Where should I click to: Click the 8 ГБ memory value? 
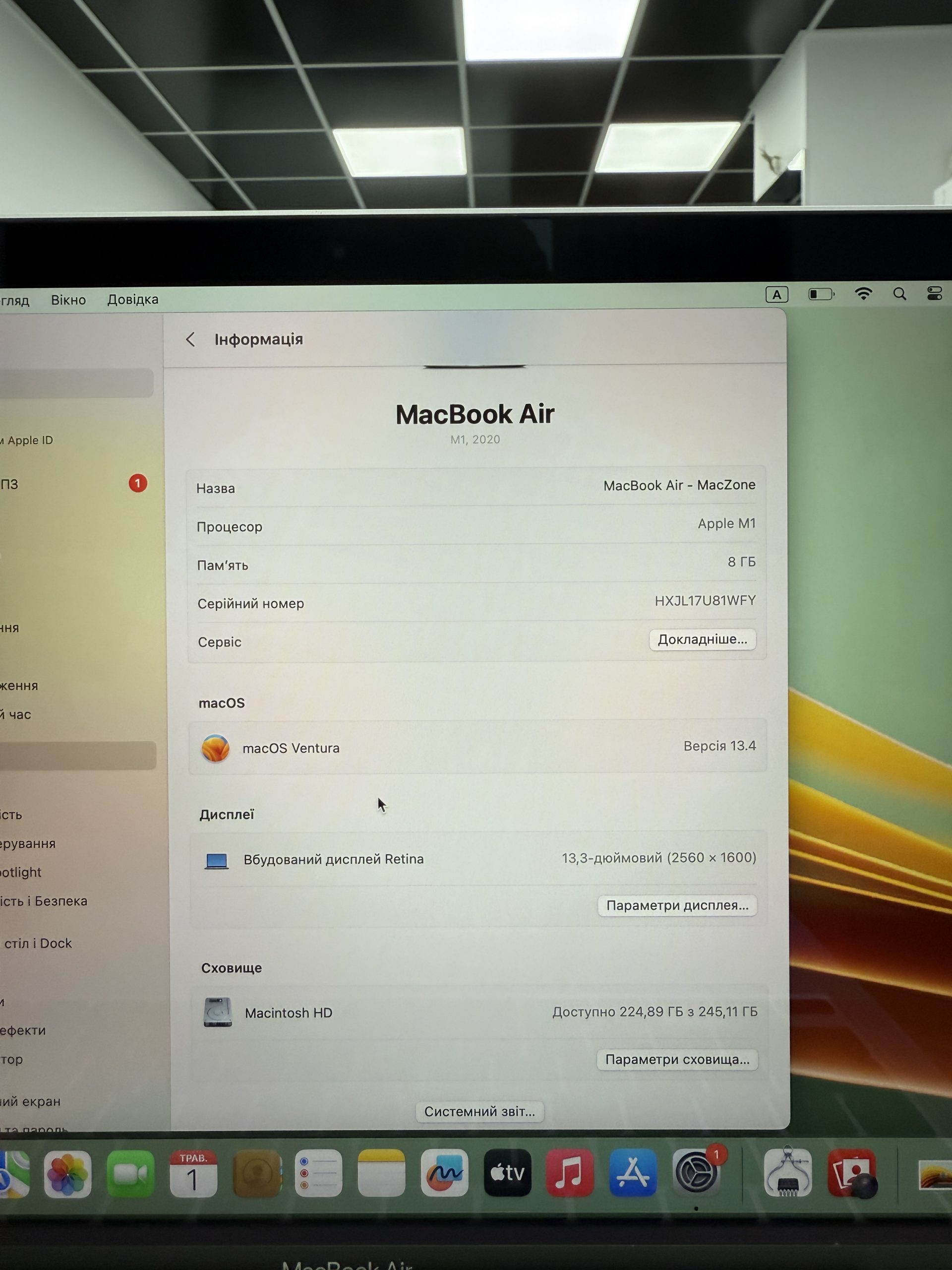[741, 562]
